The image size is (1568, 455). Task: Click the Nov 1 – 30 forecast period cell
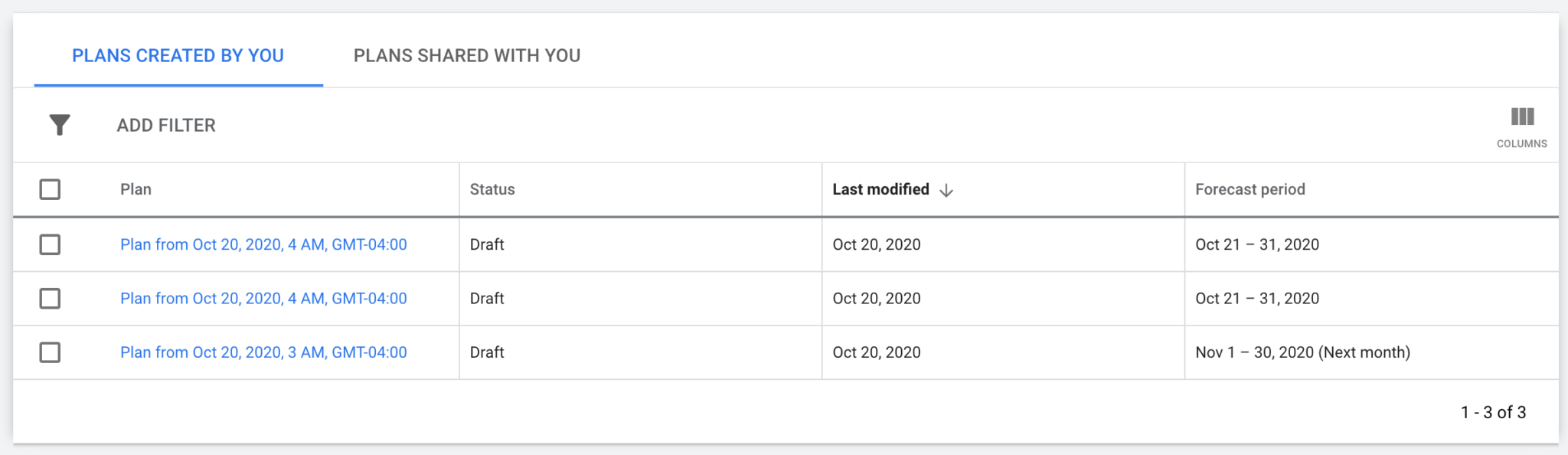click(1304, 352)
